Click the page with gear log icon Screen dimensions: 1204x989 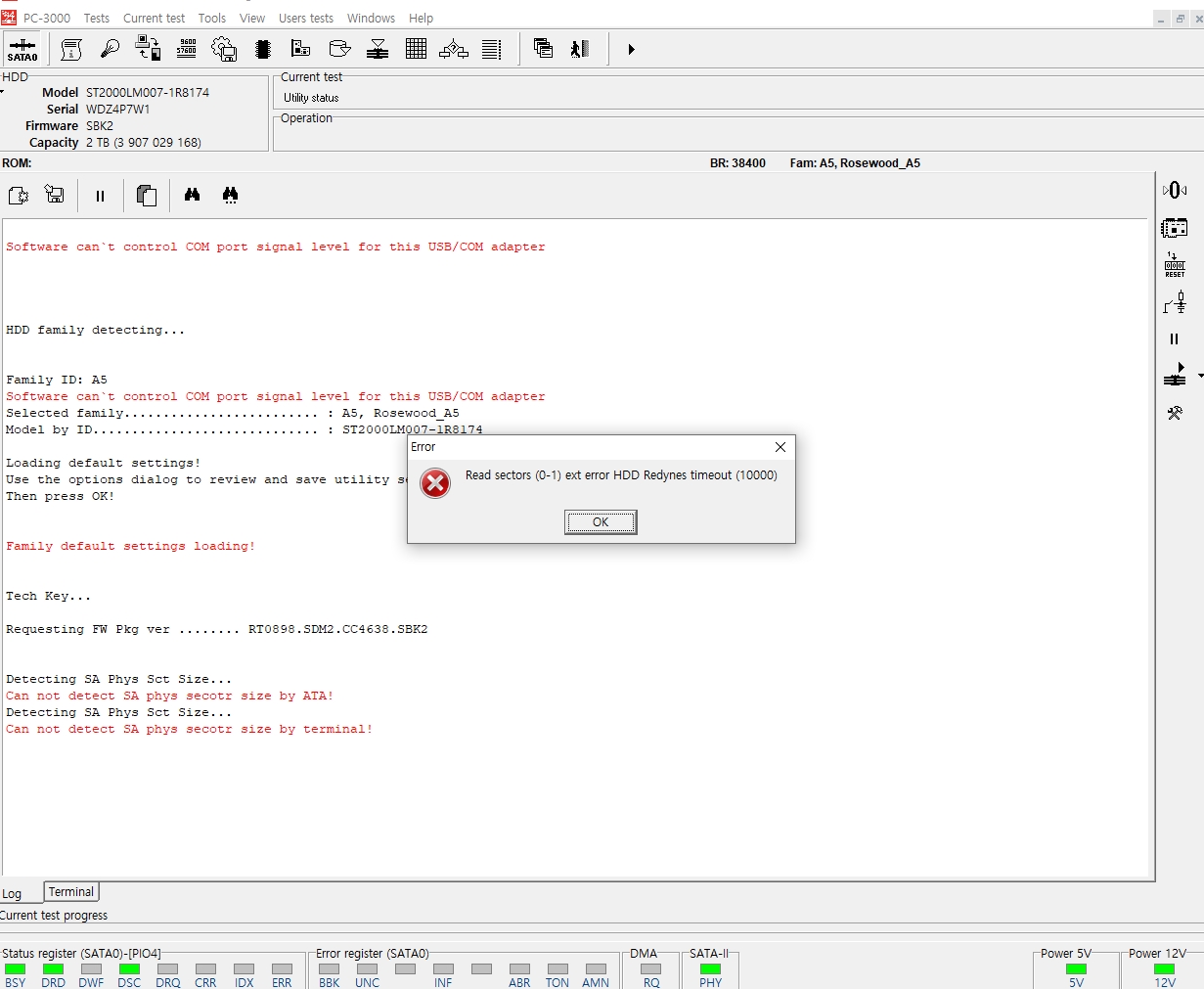[19, 196]
